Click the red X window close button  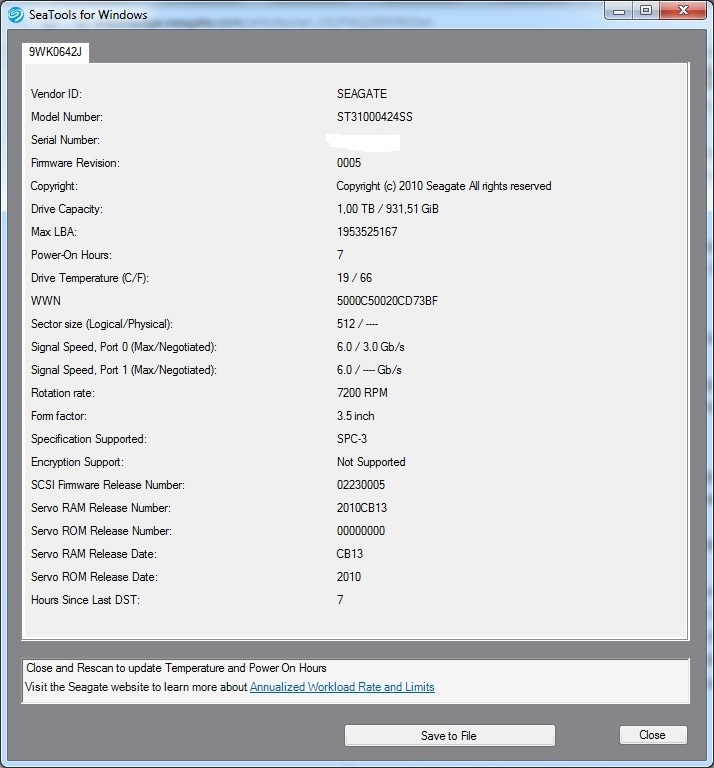point(683,11)
